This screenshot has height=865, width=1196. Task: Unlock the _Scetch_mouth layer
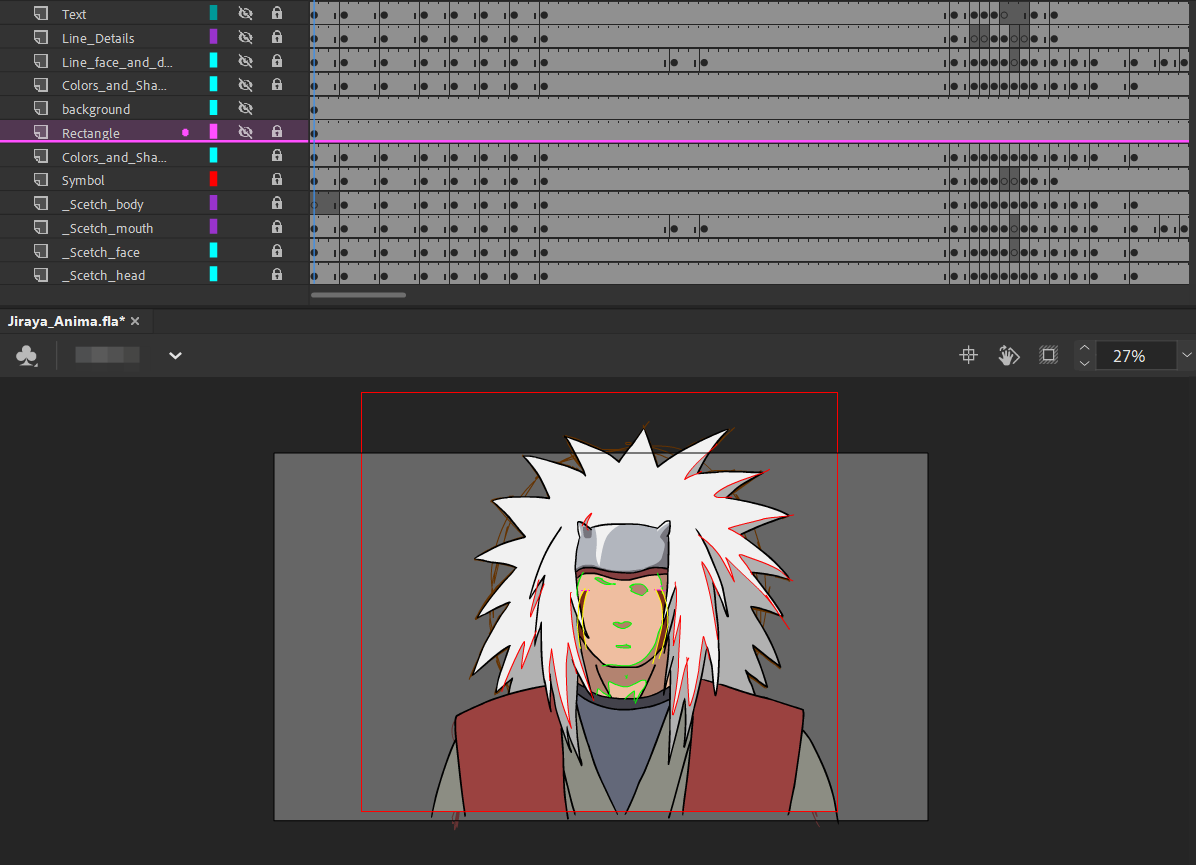pyautogui.click(x=277, y=227)
